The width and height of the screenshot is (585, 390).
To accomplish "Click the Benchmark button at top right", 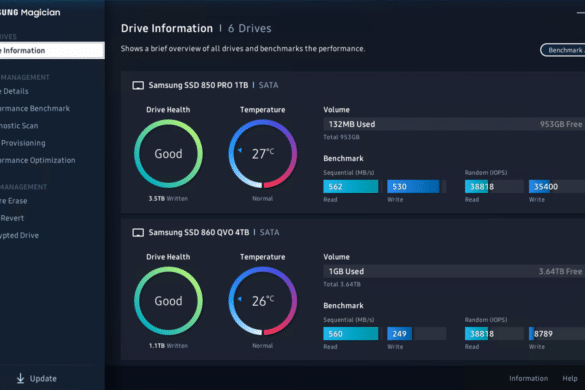I will coord(563,50).
